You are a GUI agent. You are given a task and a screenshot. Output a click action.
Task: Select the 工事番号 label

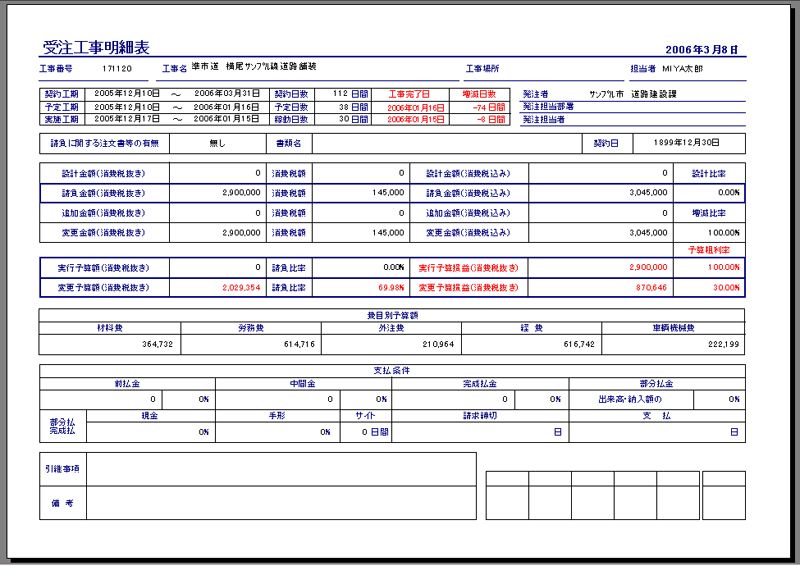(x=56, y=68)
